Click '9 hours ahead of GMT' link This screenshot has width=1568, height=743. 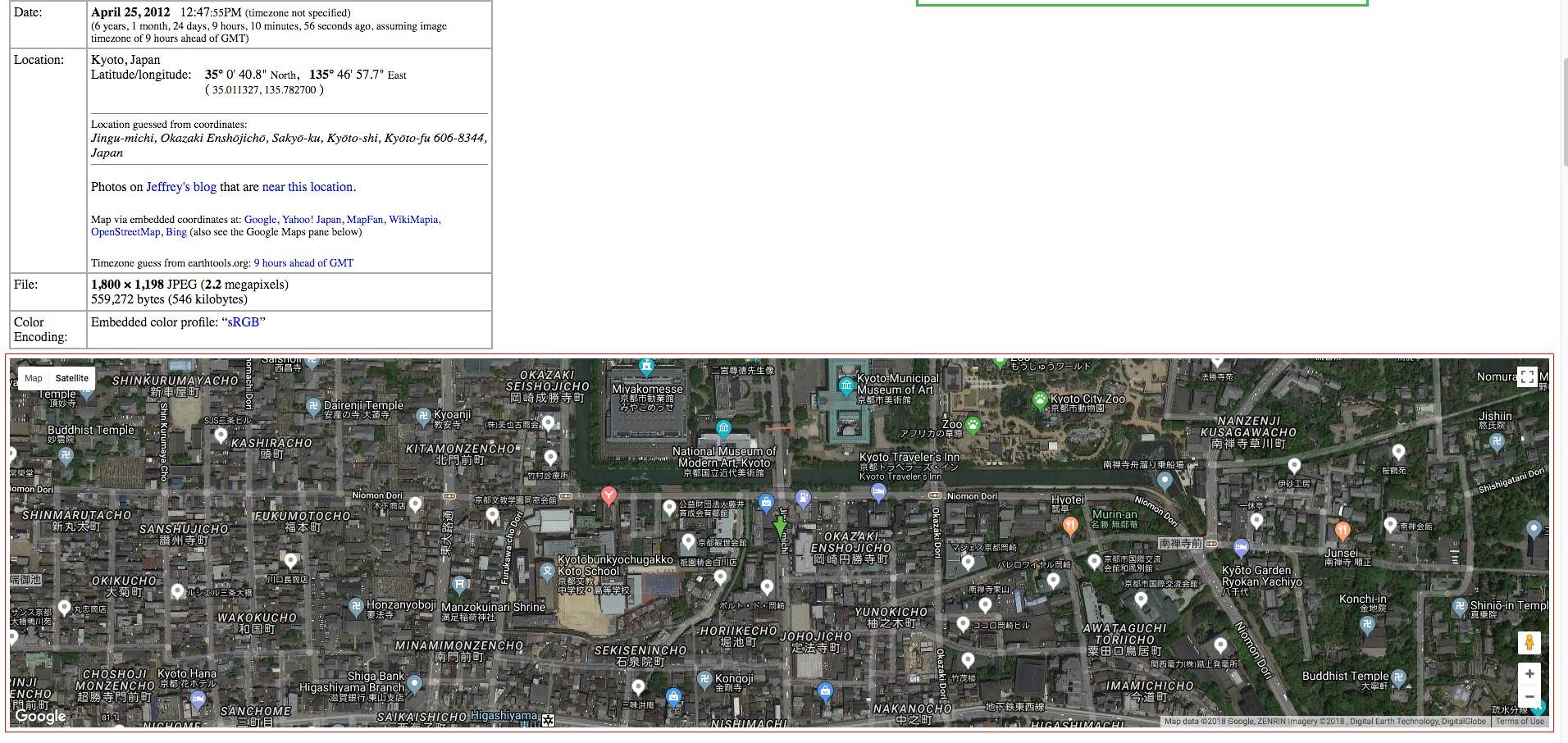[x=303, y=263]
